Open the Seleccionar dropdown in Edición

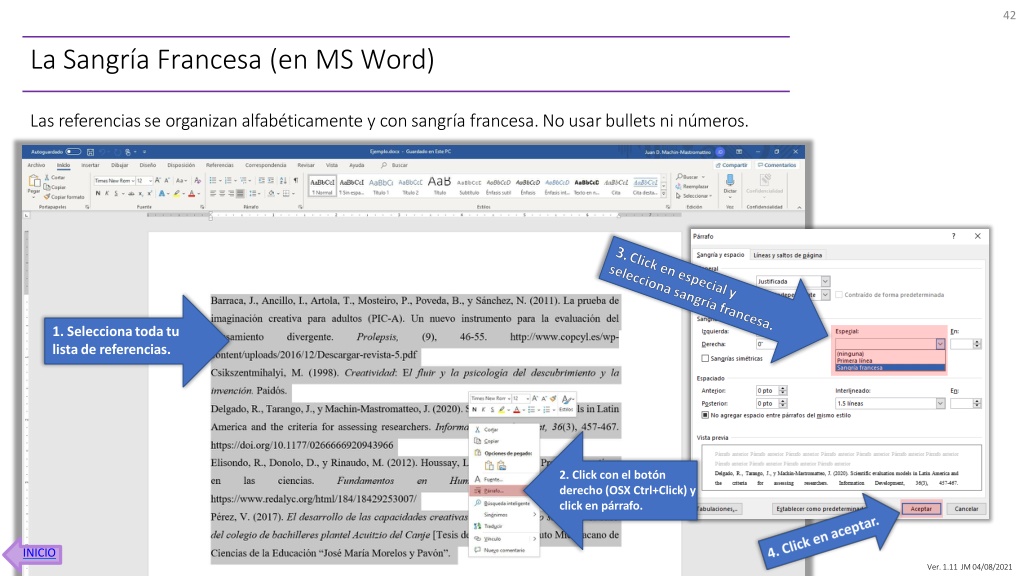pyautogui.click(x=694, y=195)
